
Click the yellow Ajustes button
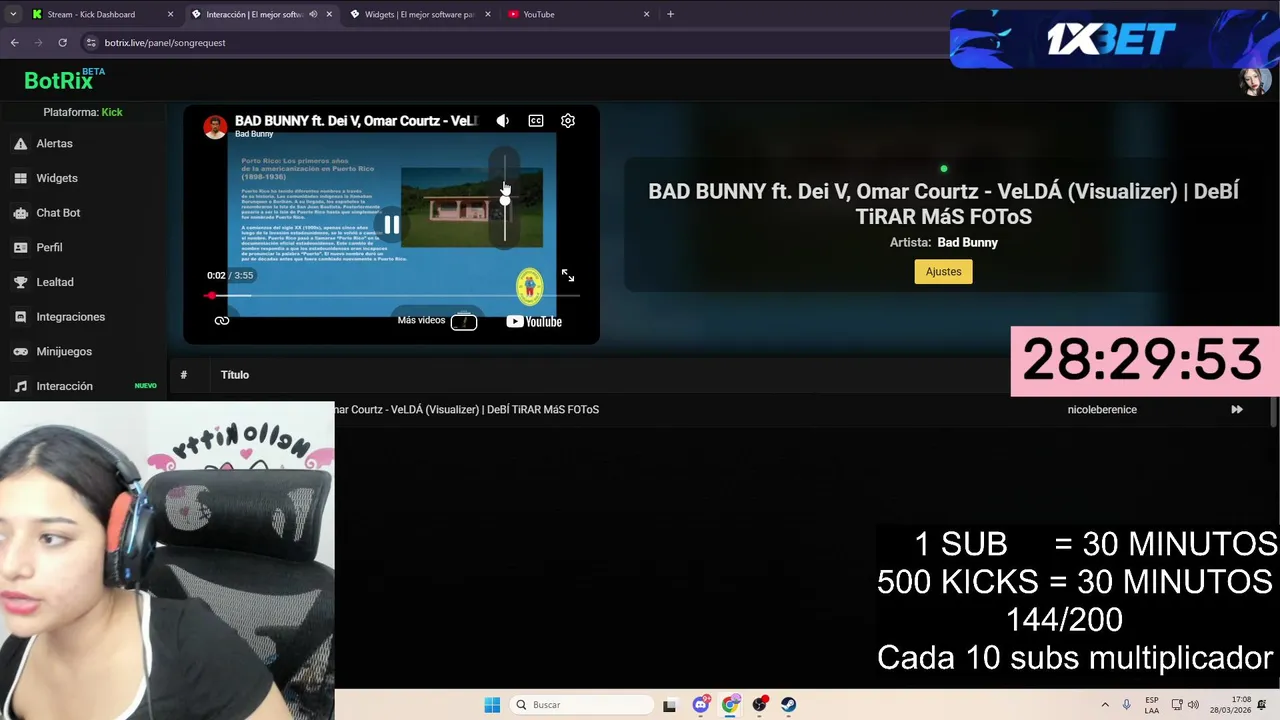(x=943, y=272)
